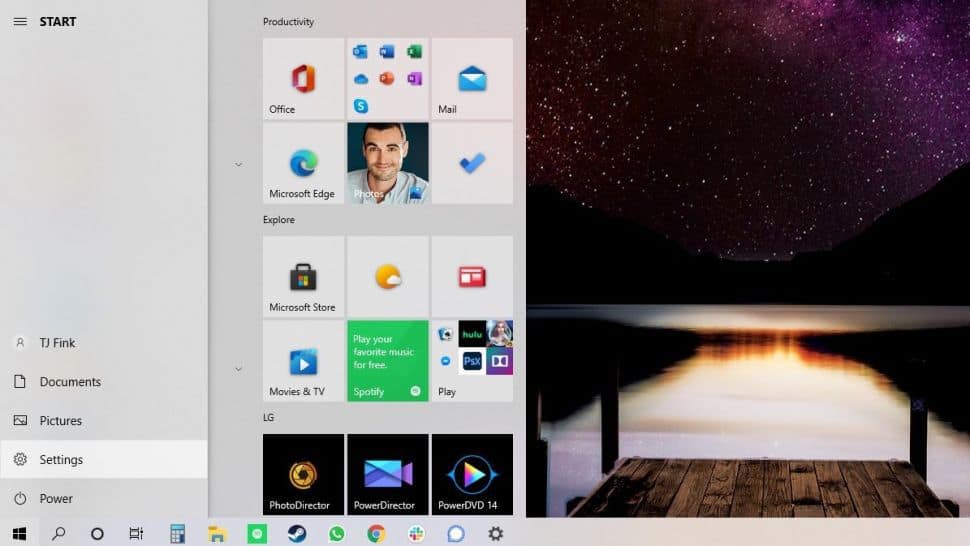The width and height of the screenshot is (970, 546).
Task: Open the Weather tile
Action: 388,276
